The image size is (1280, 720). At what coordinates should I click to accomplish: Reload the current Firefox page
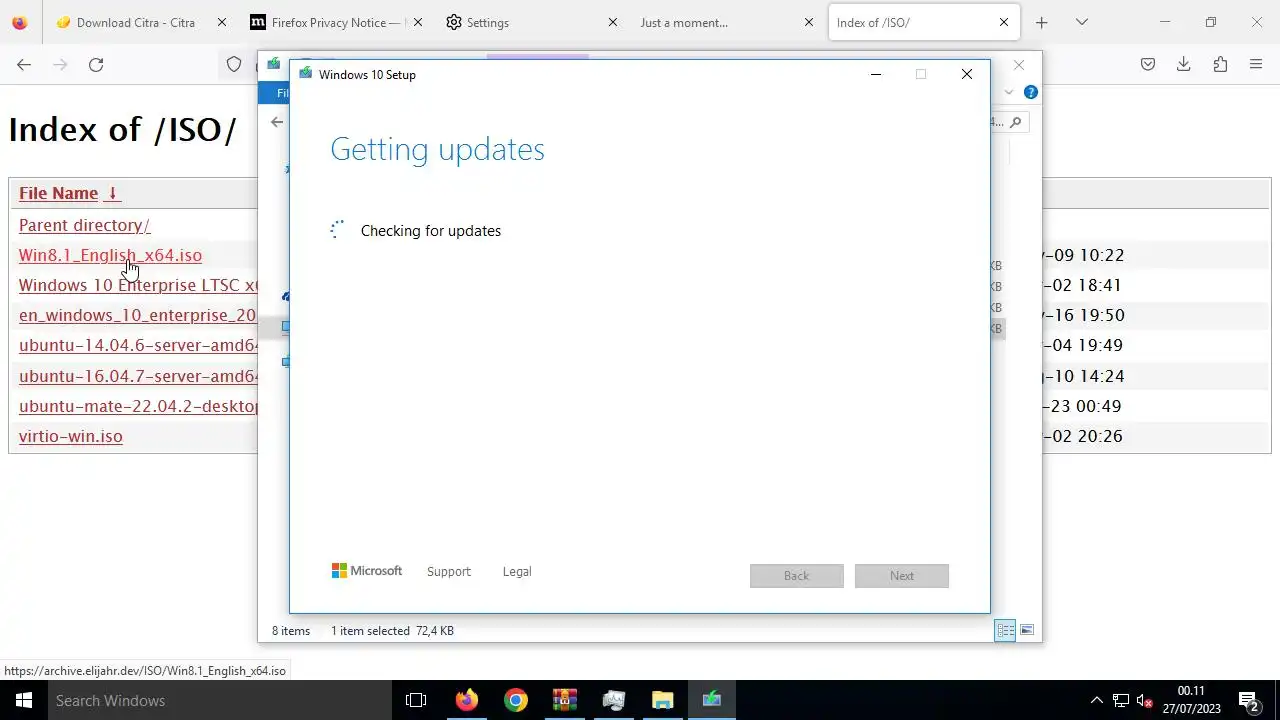pyautogui.click(x=96, y=64)
